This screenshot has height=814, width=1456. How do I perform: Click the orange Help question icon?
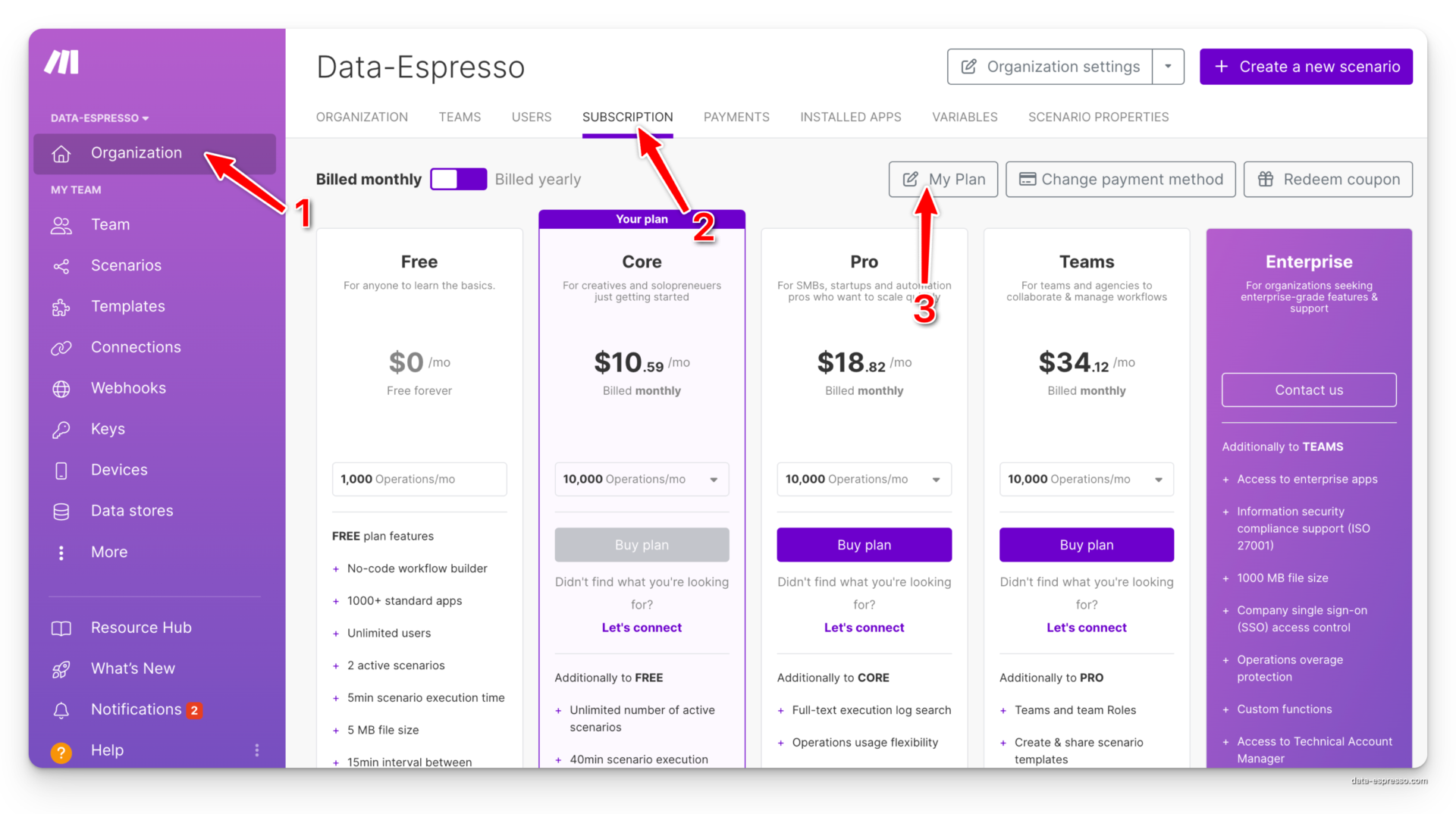coord(61,751)
